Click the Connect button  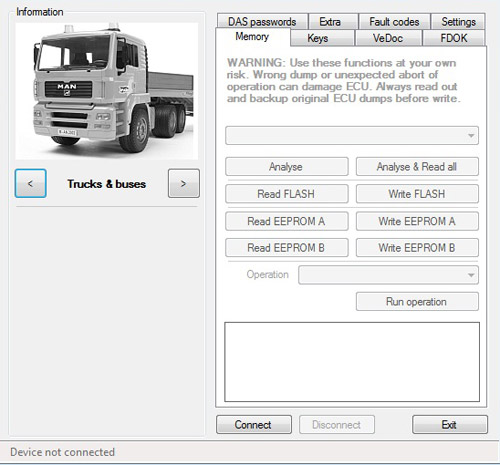tap(254, 424)
